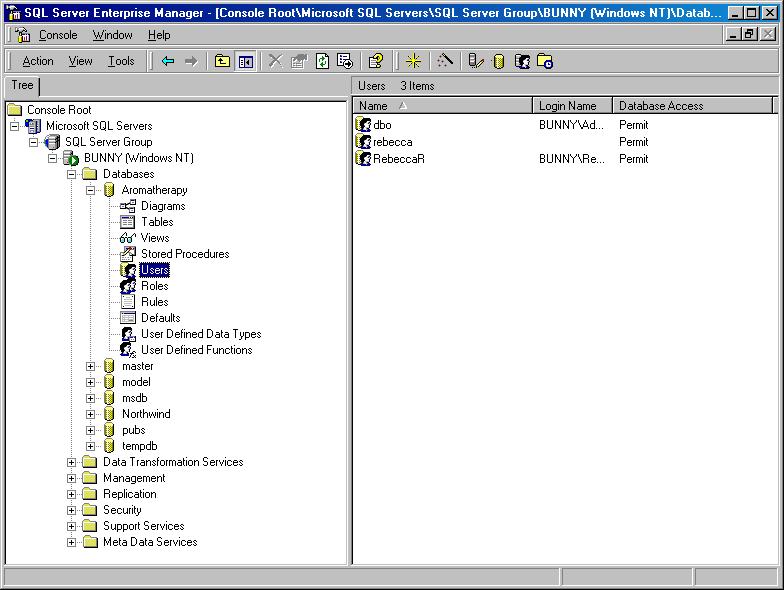
Task: Expand the master database node
Action: point(90,366)
